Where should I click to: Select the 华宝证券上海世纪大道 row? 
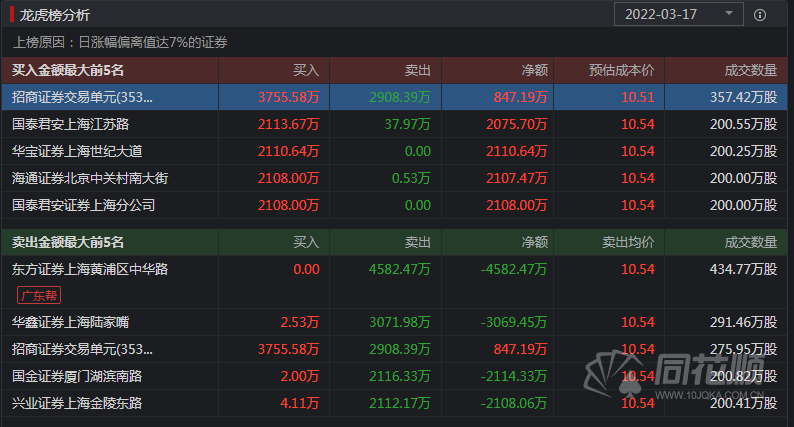394,151
